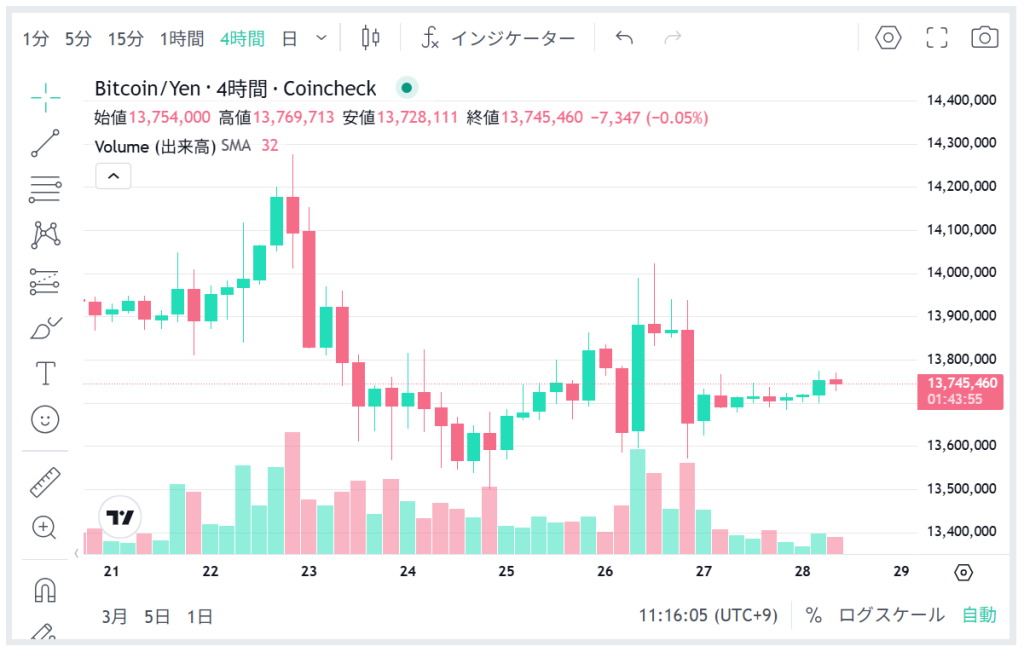Screen dimensions: 1024x652
Task: Open the emoji icons tool
Action: [45, 419]
